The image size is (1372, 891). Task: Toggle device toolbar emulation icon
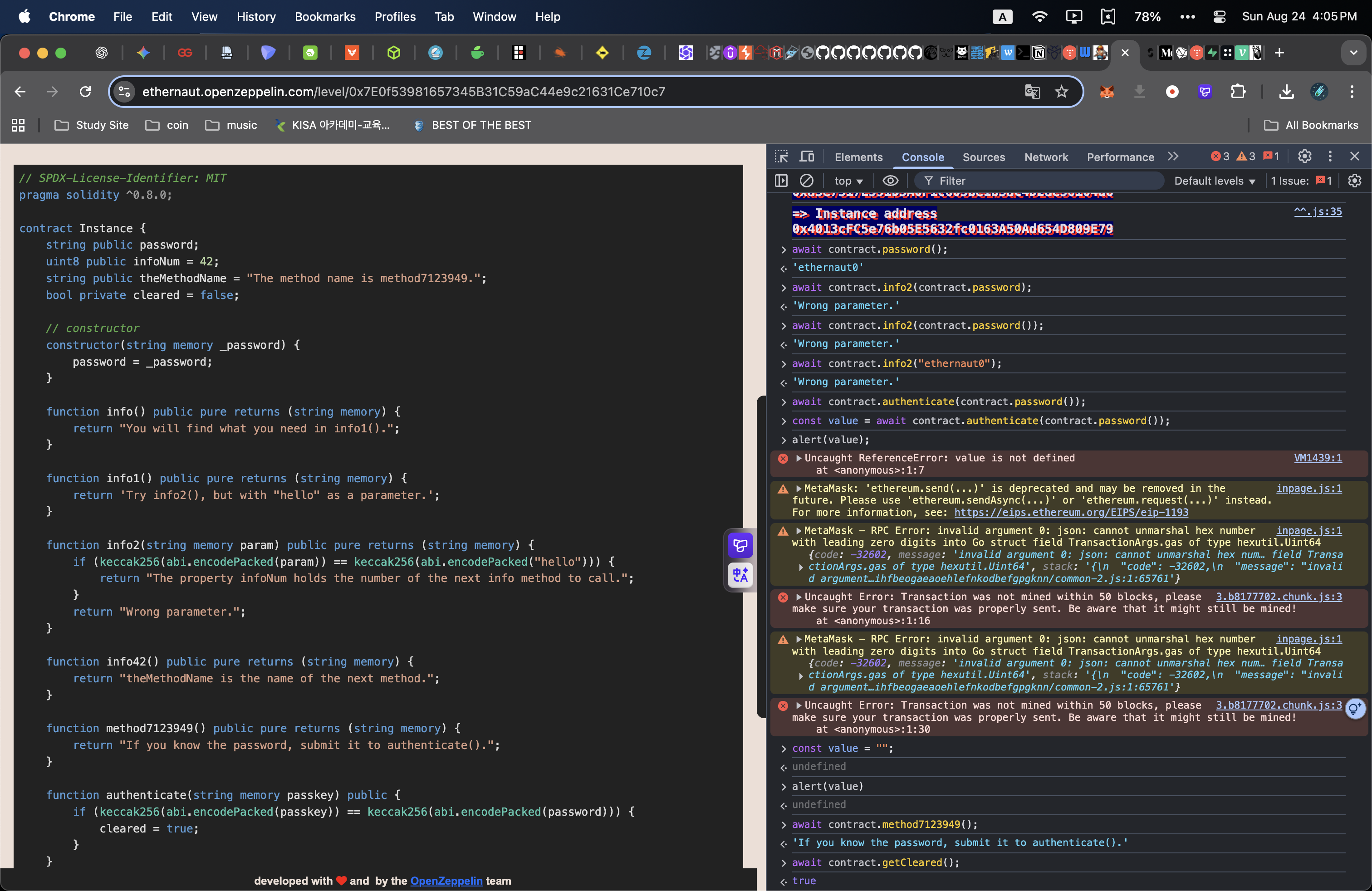click(807, 156)
